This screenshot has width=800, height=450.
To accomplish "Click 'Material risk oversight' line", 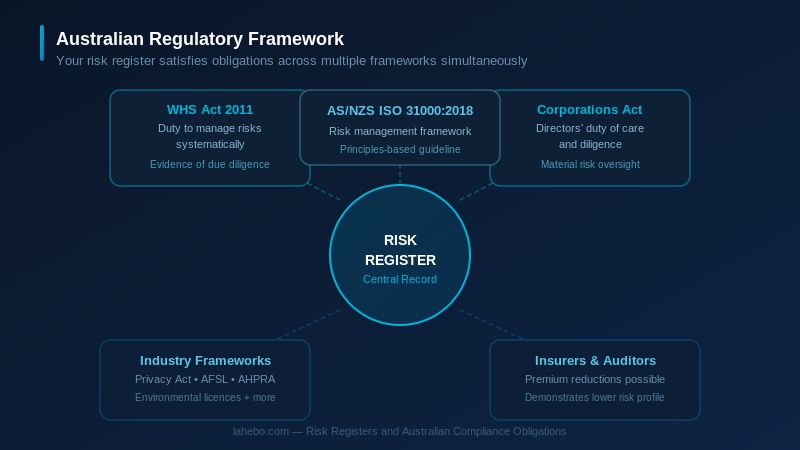I will 590,164.
